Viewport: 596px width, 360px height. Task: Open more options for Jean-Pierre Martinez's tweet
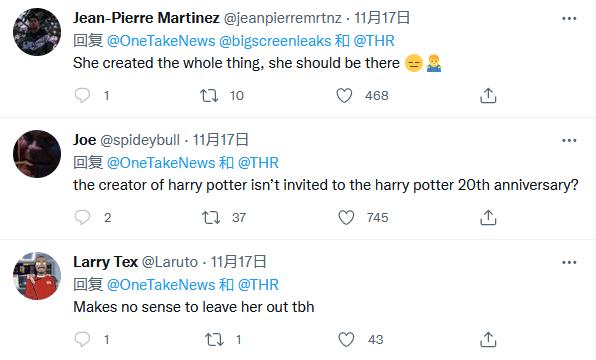coord(569,18)
